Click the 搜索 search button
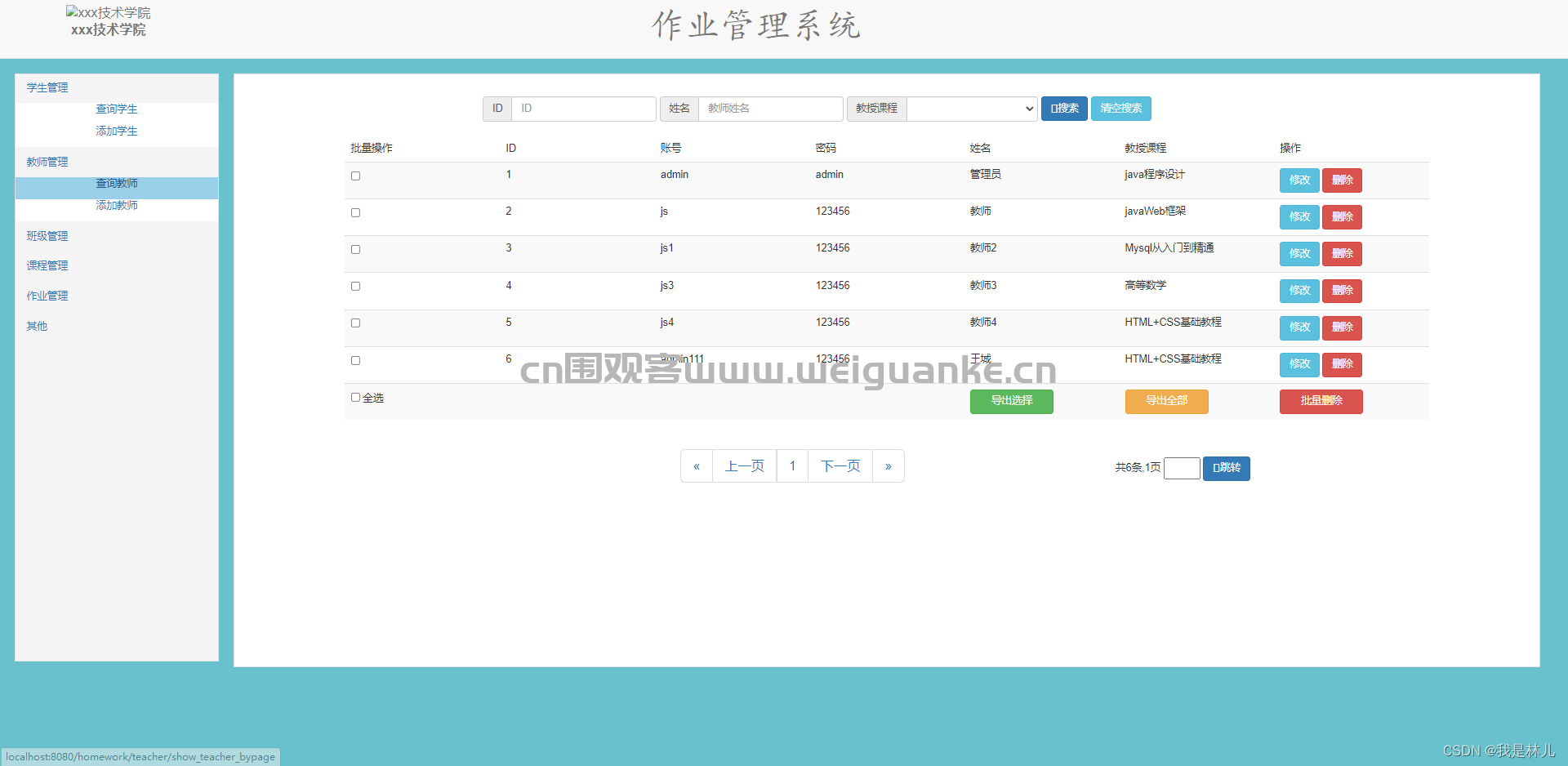 point(1063,108)
